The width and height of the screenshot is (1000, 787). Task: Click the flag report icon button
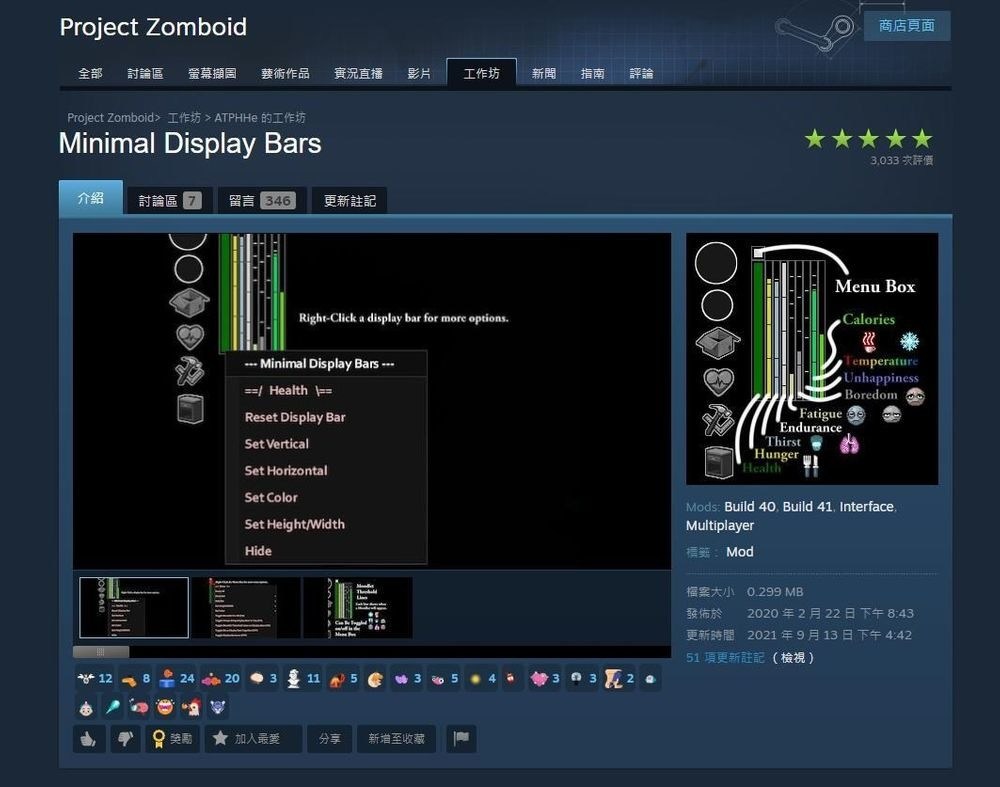click(x=461, y=739)
